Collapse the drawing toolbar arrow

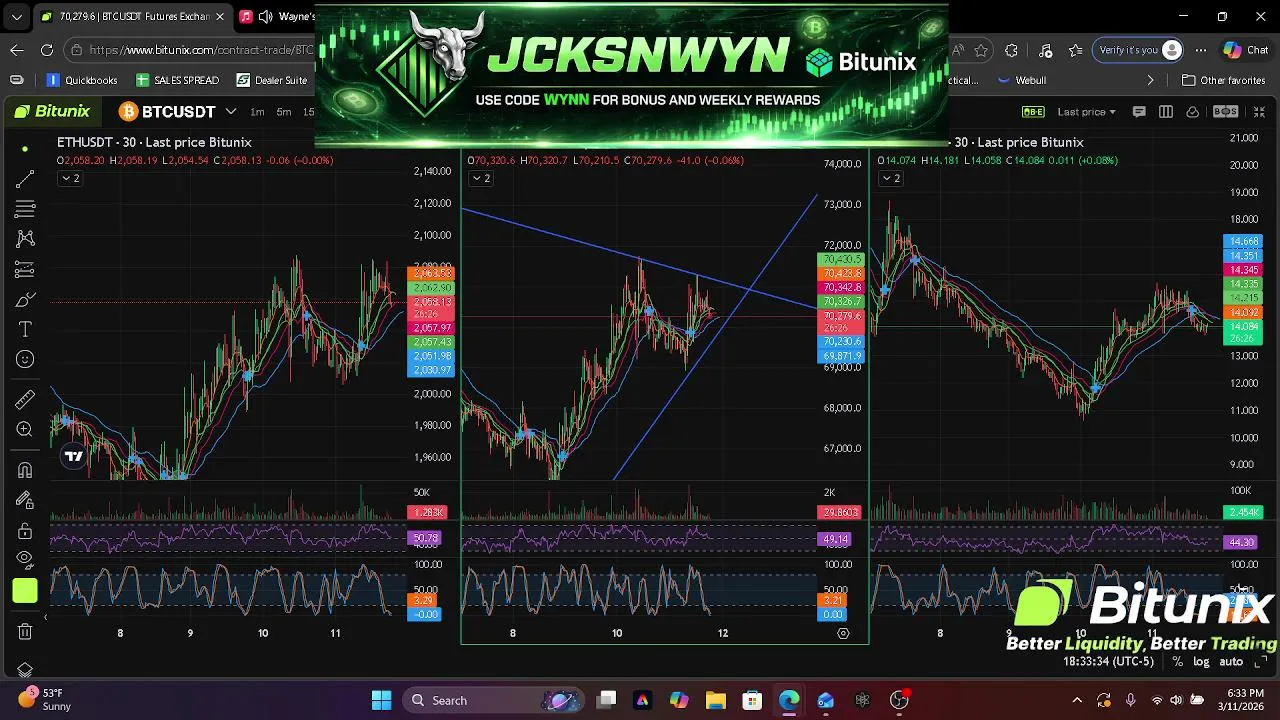[x=45, y=617]
